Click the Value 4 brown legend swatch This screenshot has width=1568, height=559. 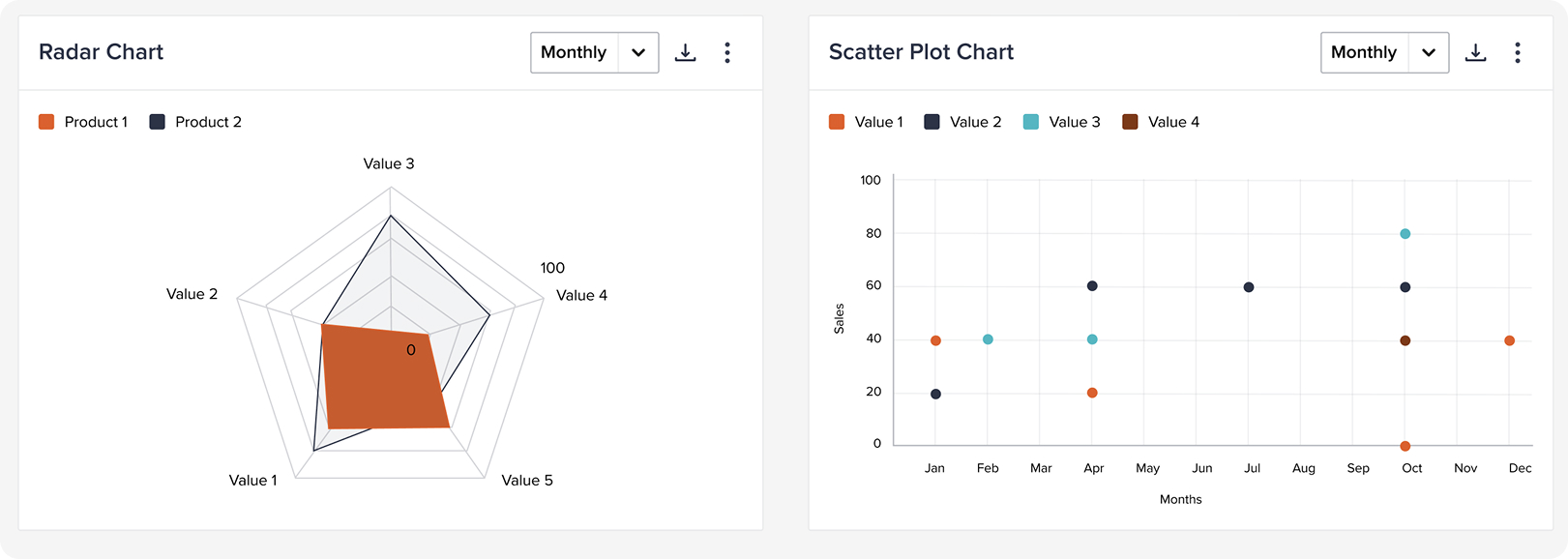1130,122
